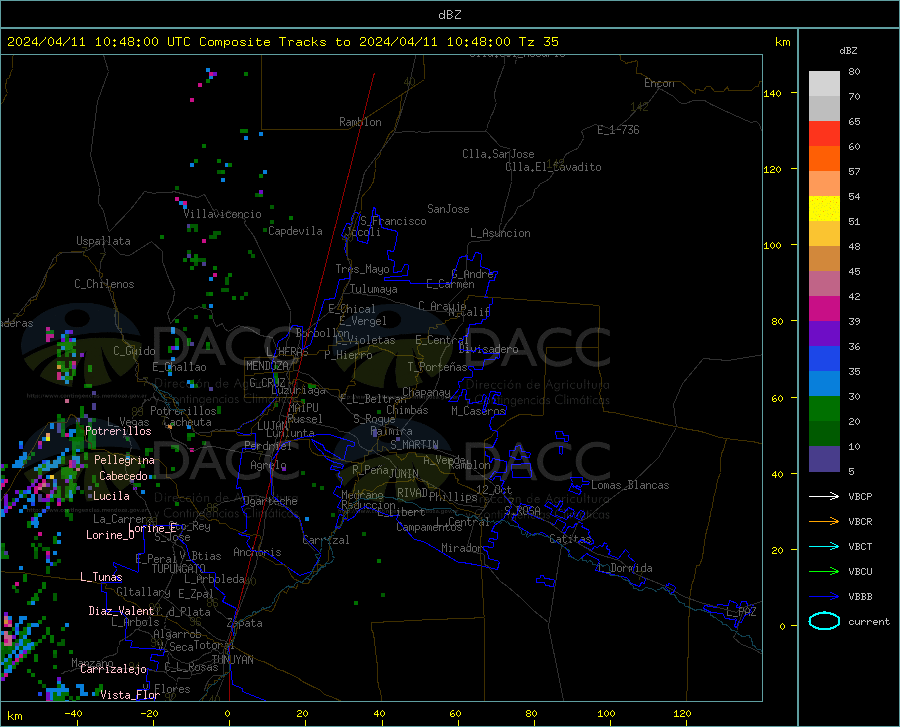The image size is (900, 727).
Task: Click the Capdevila map label
Action: 296,231
